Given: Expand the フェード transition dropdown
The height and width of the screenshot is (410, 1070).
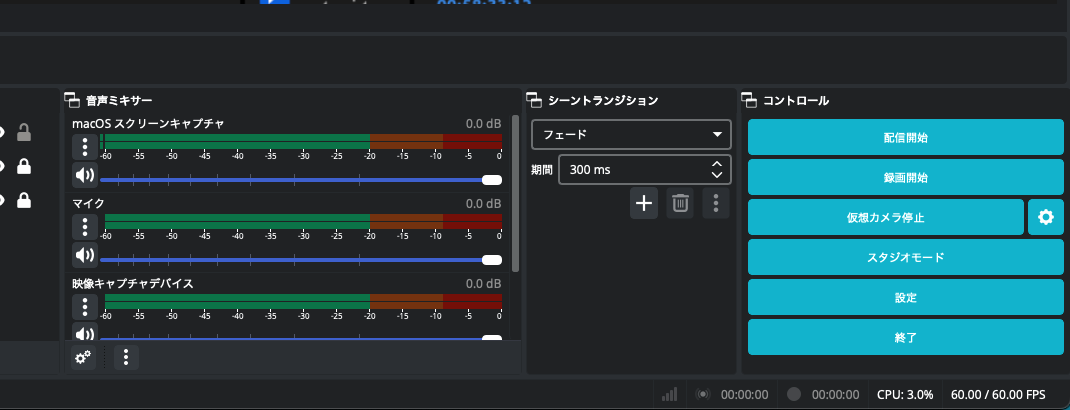Looking at the screenshot, I should click(x=631, y=134).
